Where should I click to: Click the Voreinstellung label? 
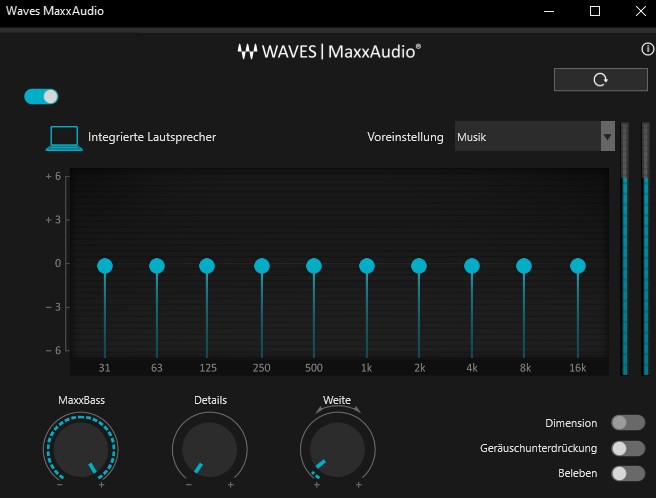coord(405,137)
